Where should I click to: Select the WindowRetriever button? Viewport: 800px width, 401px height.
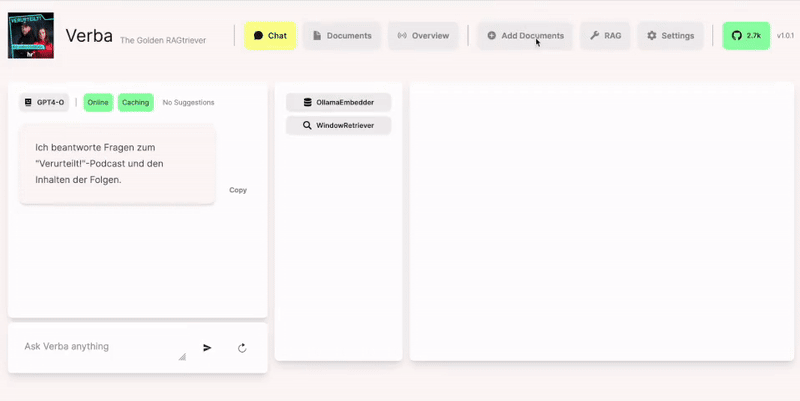(x=338, y=125)
